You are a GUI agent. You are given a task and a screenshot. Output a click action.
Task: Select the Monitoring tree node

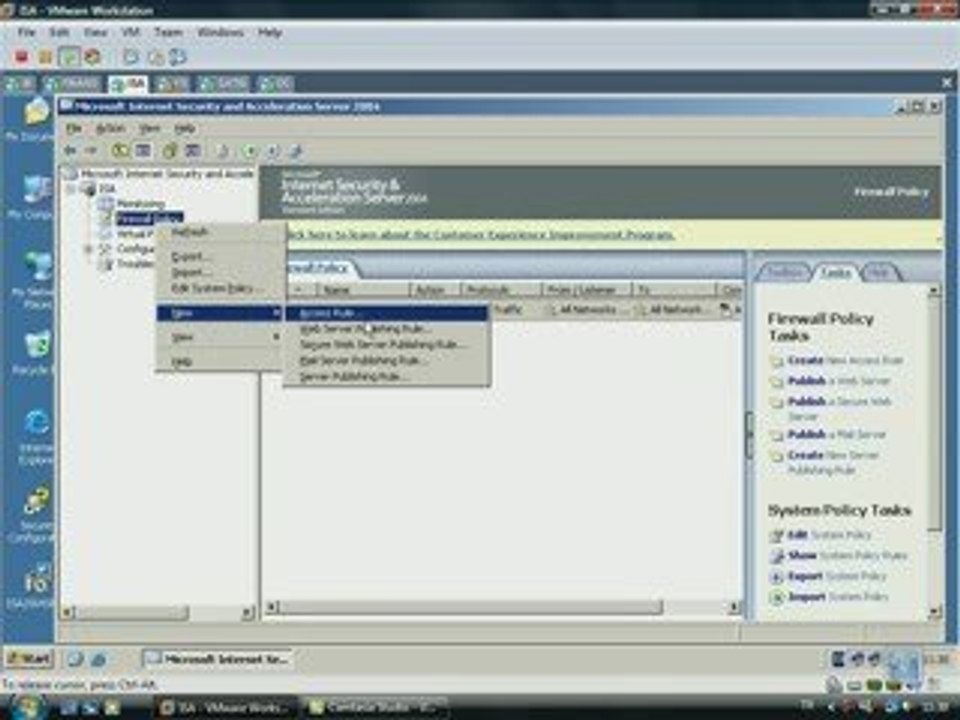tap(140, 204)
